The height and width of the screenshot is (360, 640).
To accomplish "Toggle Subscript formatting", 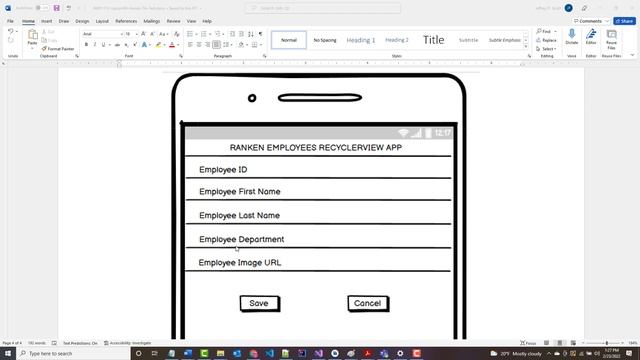I will coord(126,44).
